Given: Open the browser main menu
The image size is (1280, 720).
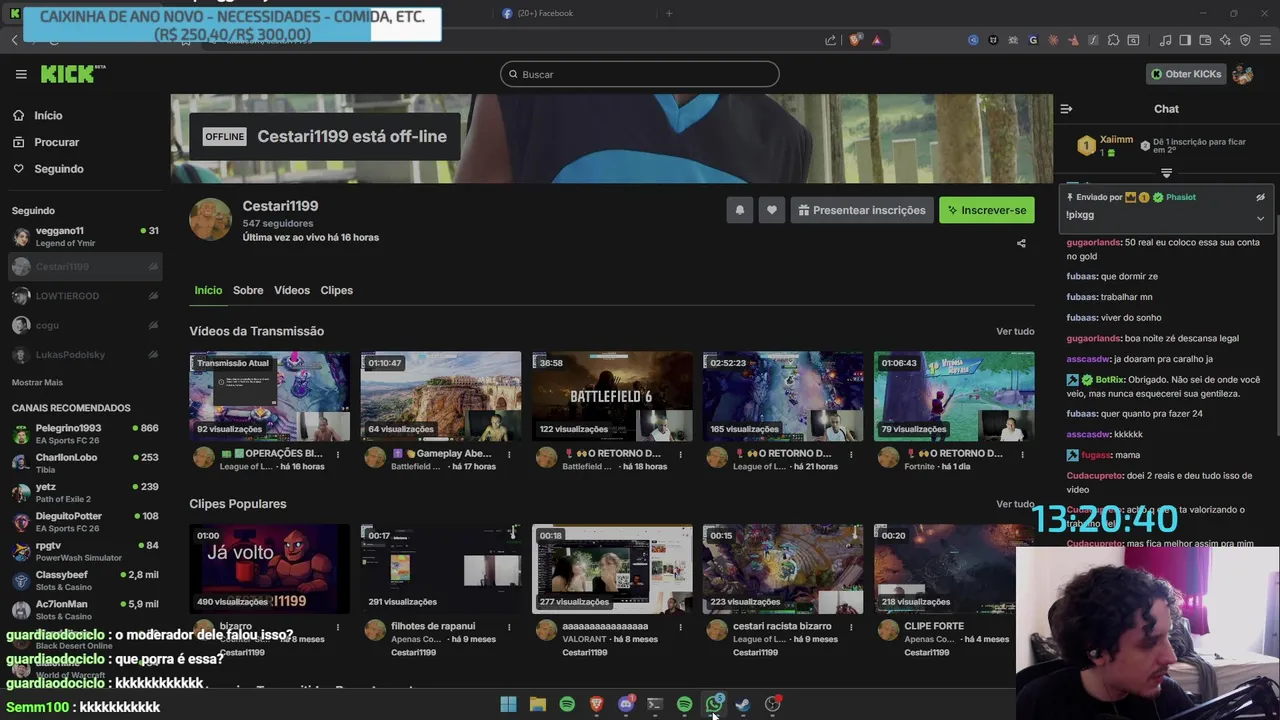Looking at the screenshot, I should (1265, 40).
